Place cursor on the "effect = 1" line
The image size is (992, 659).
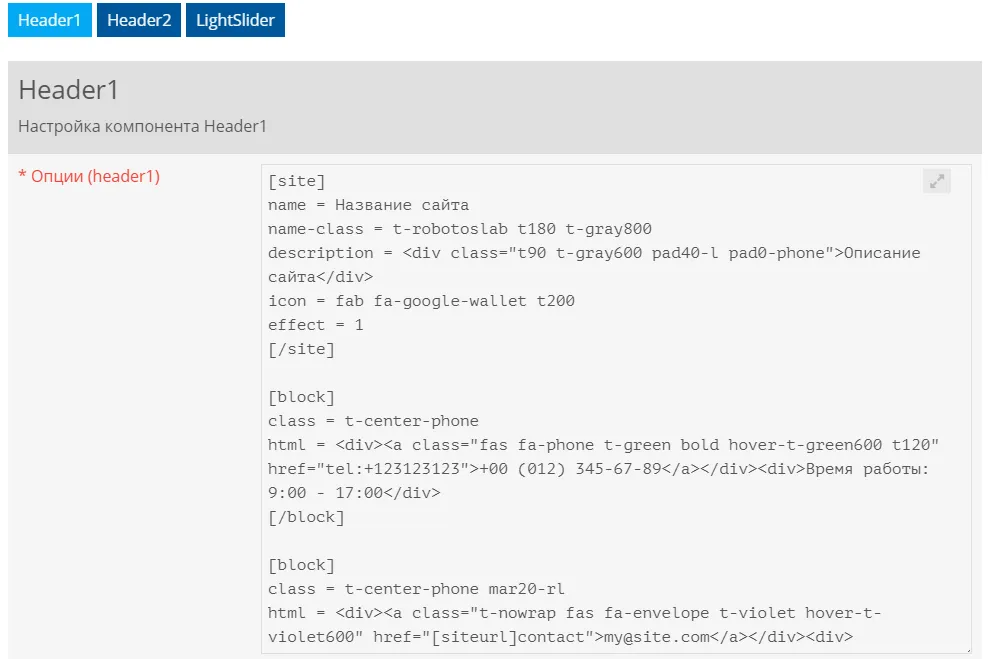(316, 325)
